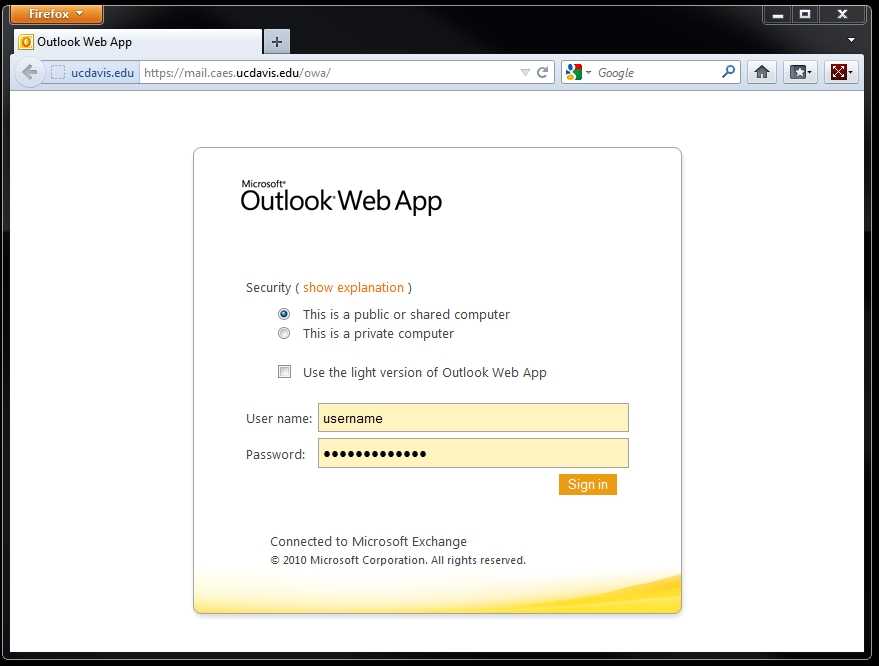
Task: Click the Outlook Web App logo heading
Action: coord(341,197)
